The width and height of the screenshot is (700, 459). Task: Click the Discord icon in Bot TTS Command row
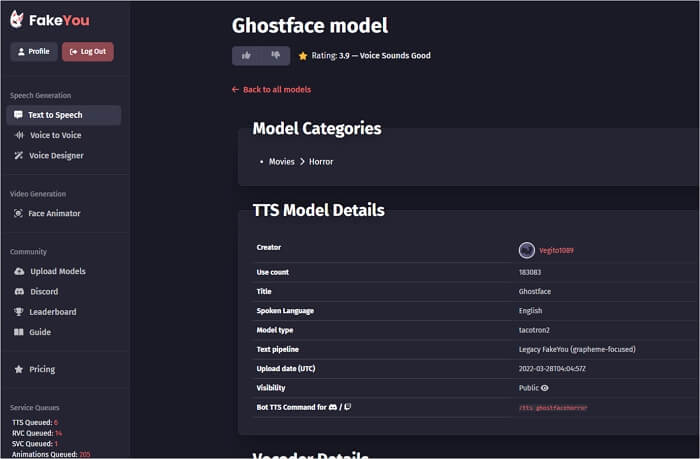333,407
